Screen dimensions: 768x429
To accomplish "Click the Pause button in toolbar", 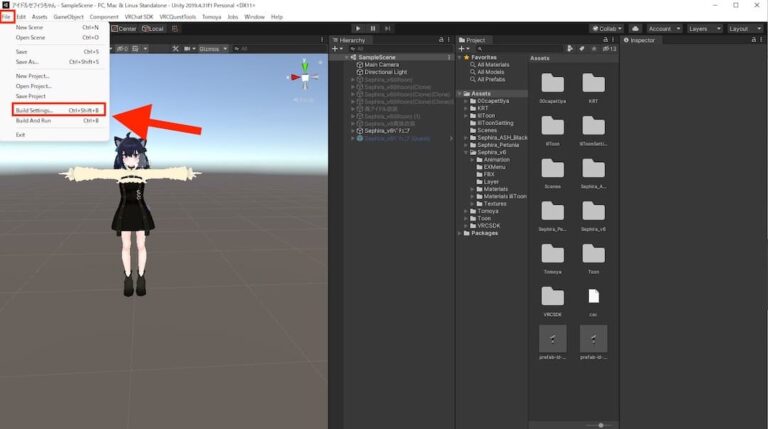I will (x=373, y=28).
